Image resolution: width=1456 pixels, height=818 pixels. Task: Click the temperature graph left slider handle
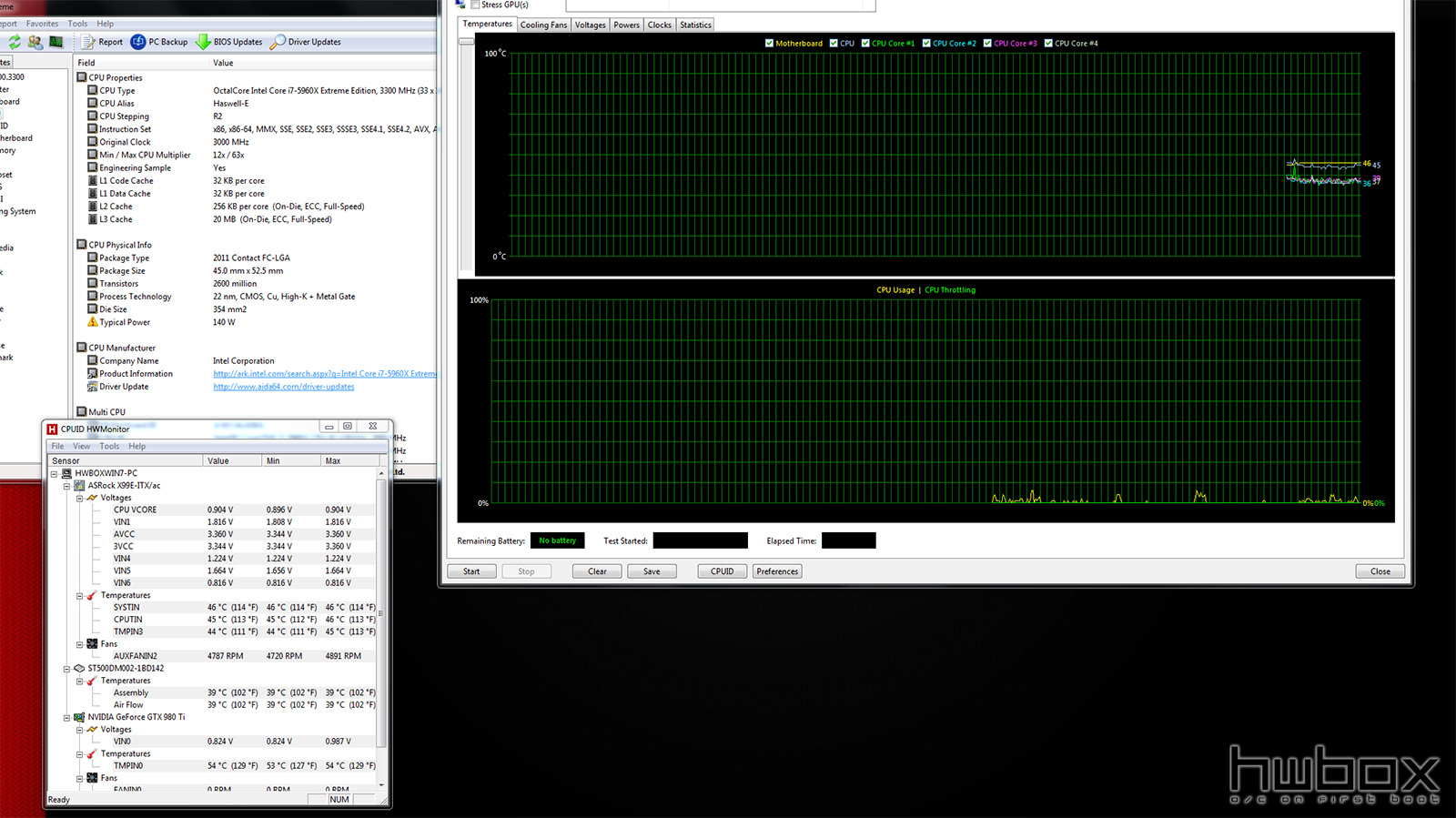point(466,41)
